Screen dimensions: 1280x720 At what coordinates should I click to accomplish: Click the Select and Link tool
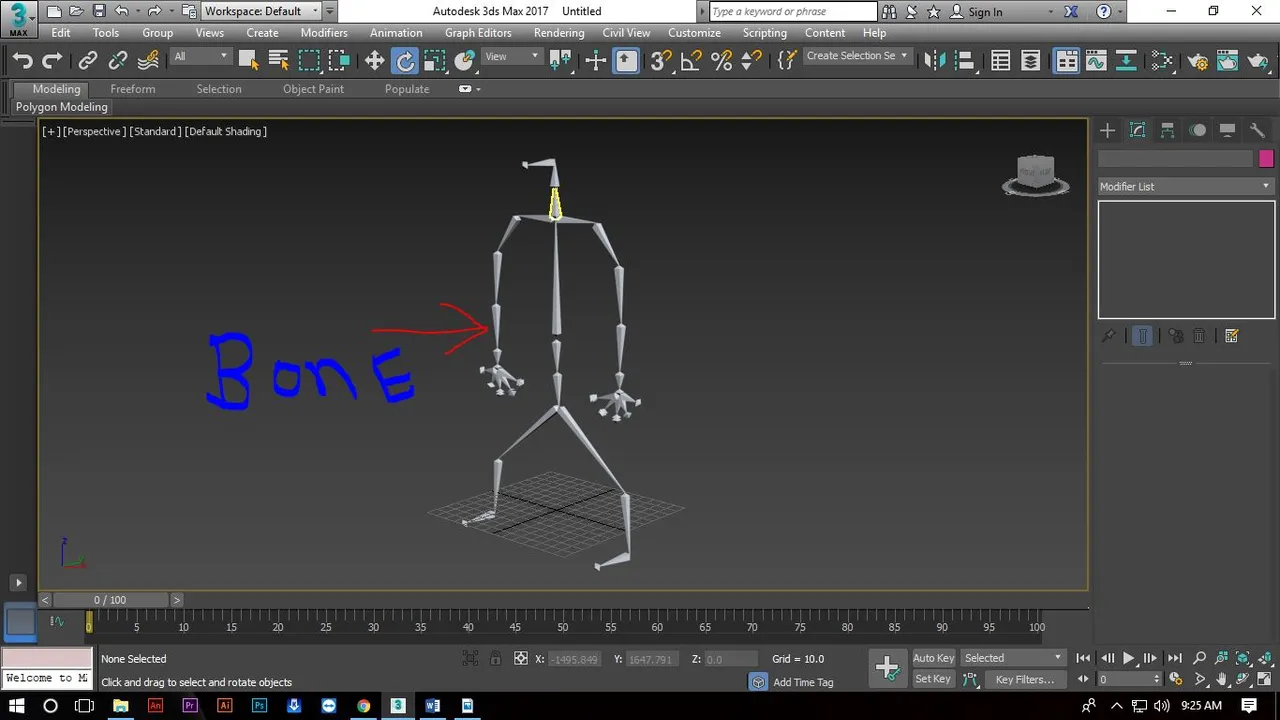pyautogui.click(x=88, y=61)
